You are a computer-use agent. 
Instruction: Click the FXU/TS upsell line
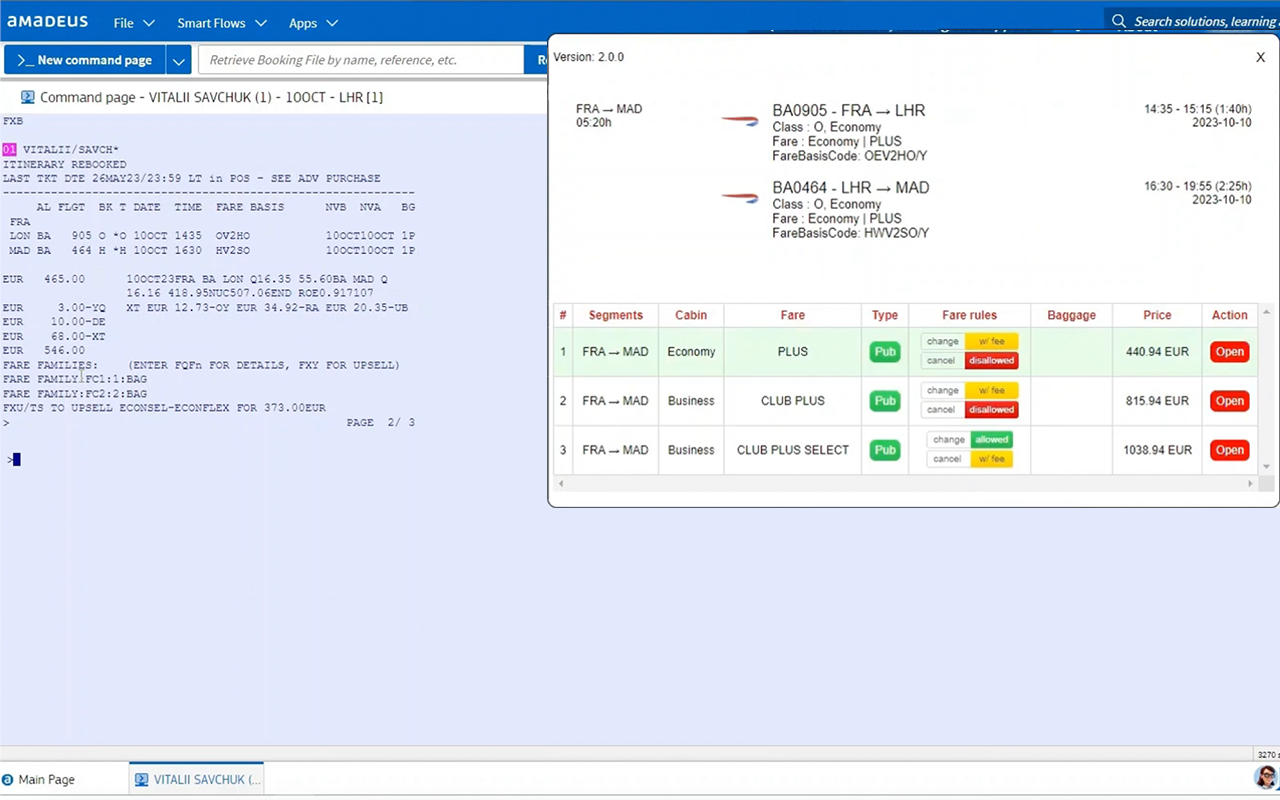click(x=165, y=408)
